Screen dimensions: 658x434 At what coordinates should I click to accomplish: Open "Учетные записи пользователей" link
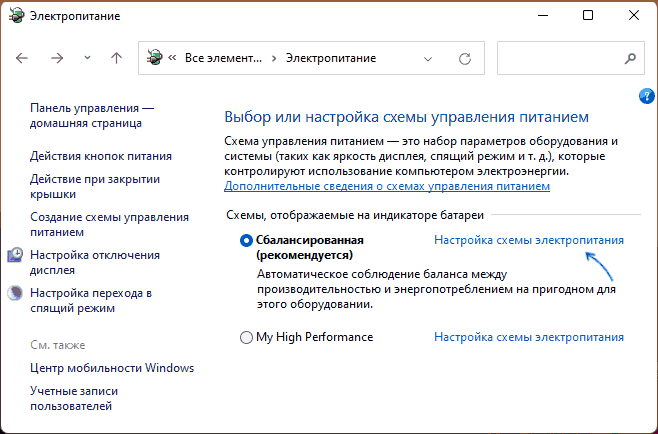74,398
